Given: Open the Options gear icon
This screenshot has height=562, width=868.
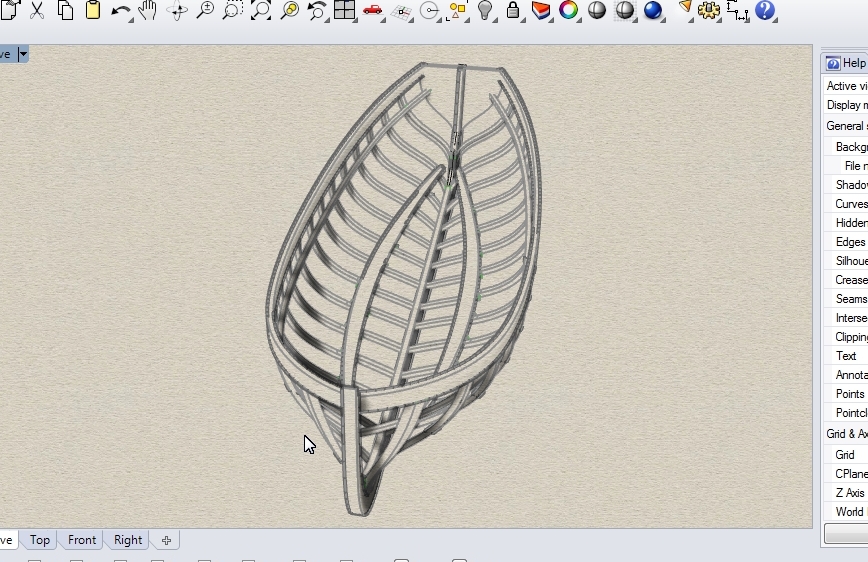Looking at the screenshot, I should coord(709,11).
